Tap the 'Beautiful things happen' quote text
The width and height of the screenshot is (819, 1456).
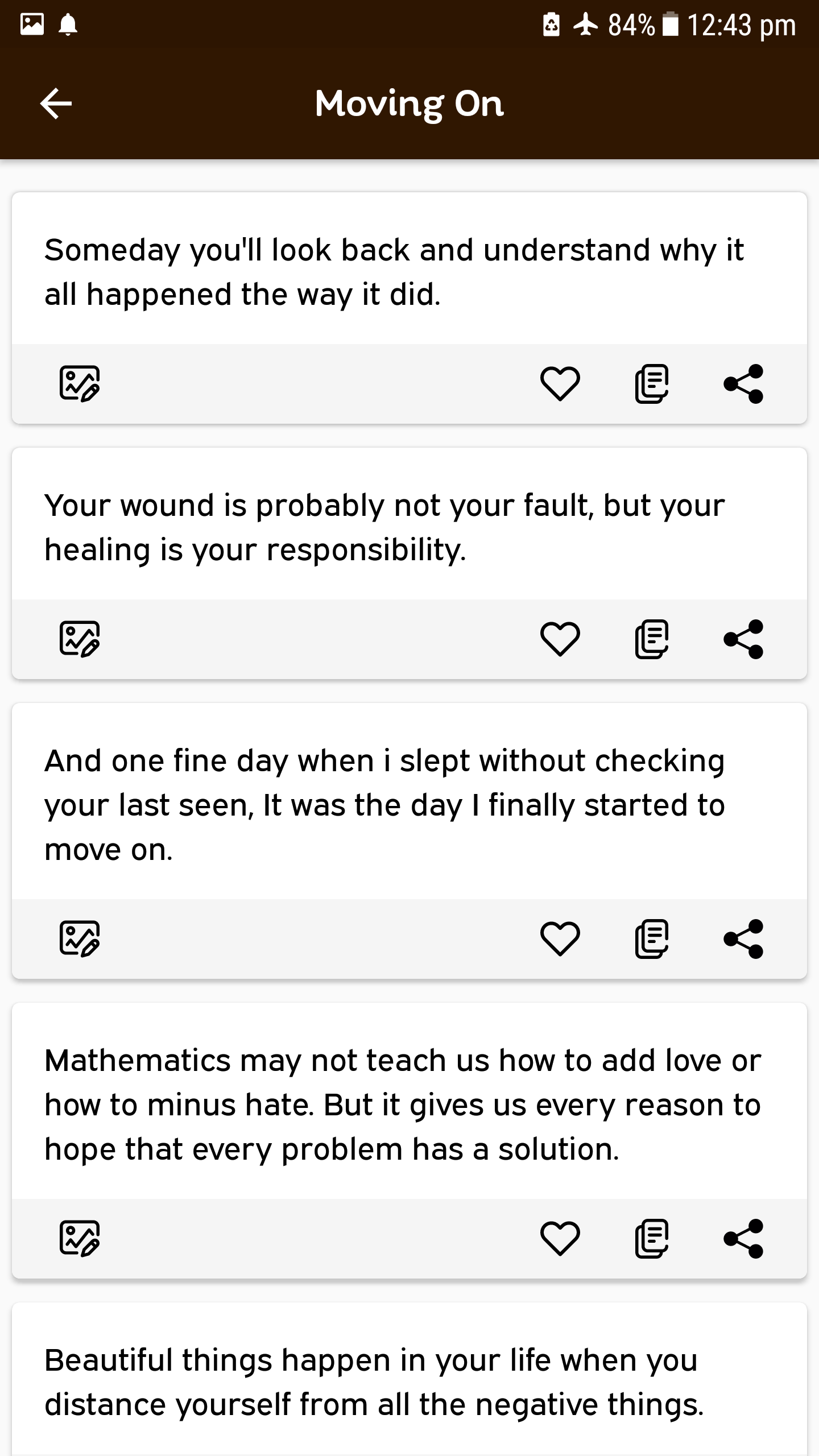[x=374, y=1383]
